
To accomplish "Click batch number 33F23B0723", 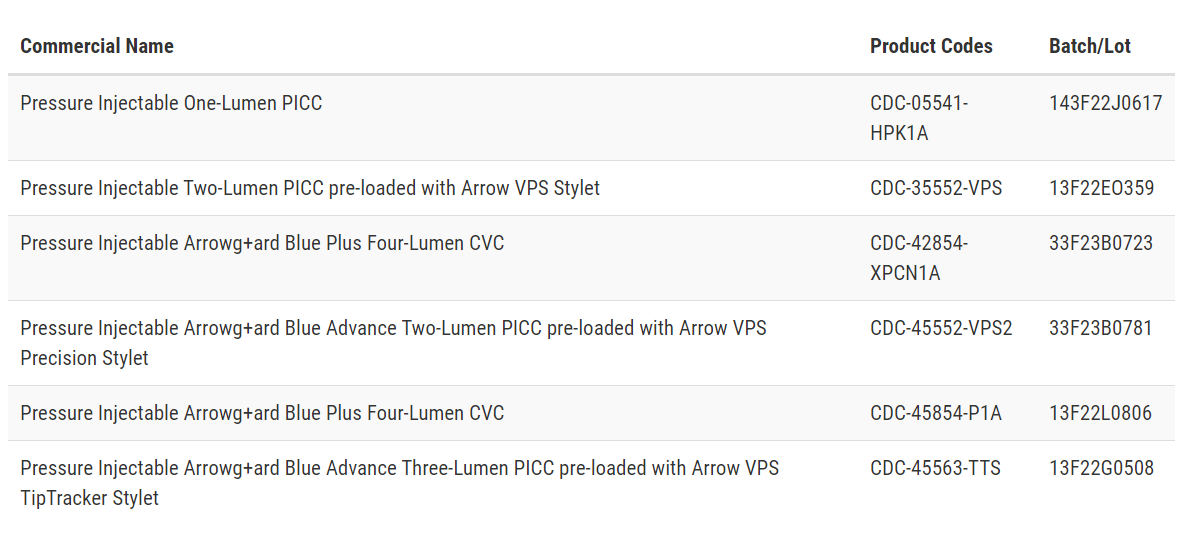I will coord(1101,243).
